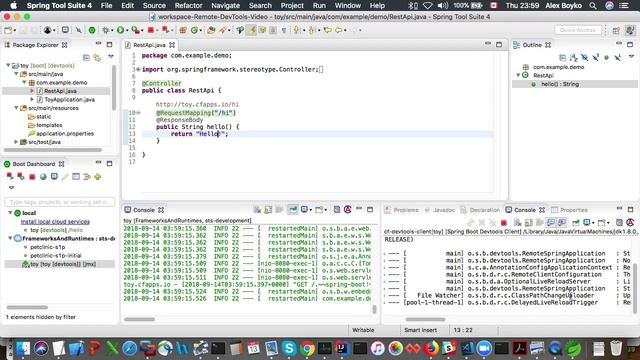This screenshot has height=360, width=640.
Task: Click right Console horizontal scrollbar thumb
Action: [x=425, y=319]
